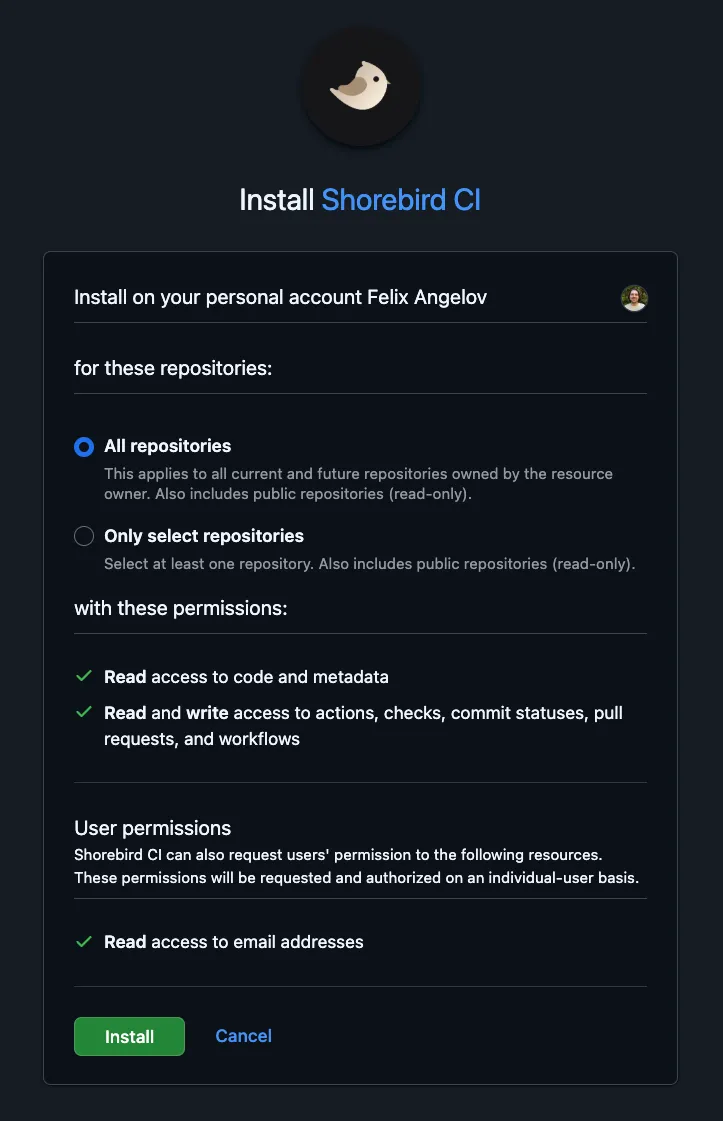
Task: Click the with these permissions label
Action: tap(181, 607)
